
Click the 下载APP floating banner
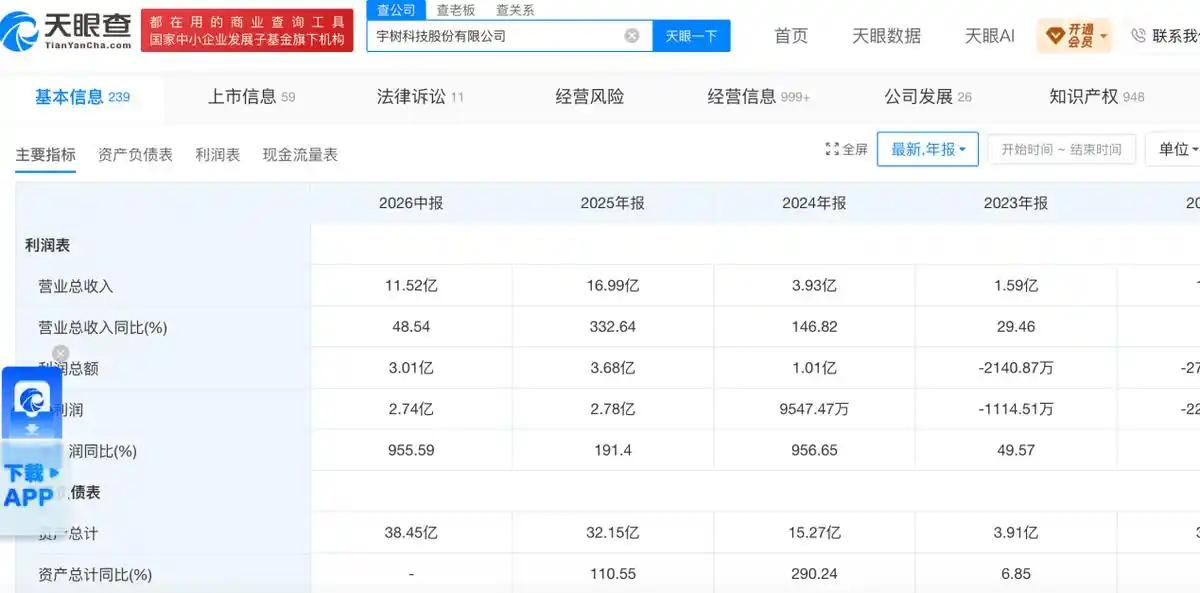(x=31, y=486)
